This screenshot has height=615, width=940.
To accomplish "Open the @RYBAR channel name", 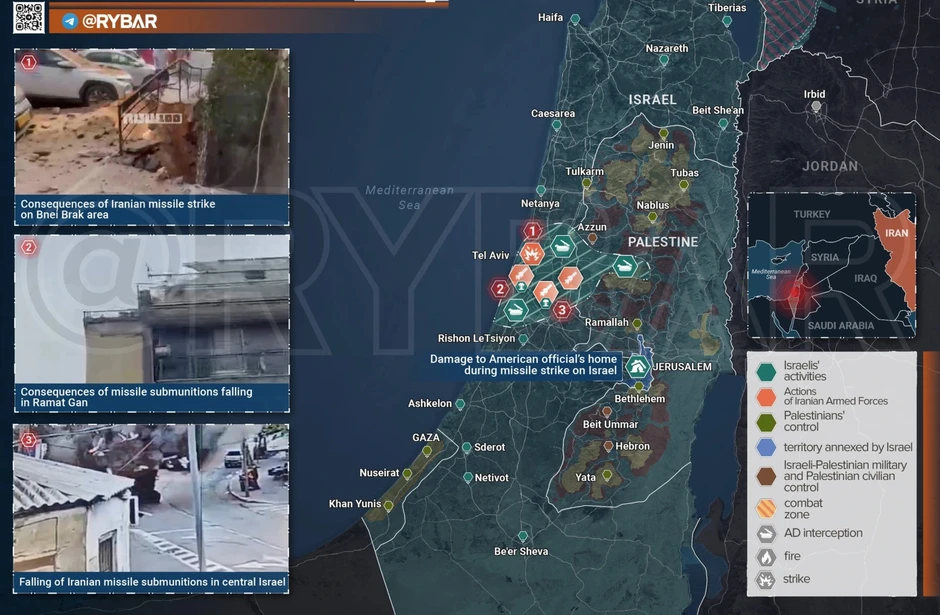I will tap(119, 22).
